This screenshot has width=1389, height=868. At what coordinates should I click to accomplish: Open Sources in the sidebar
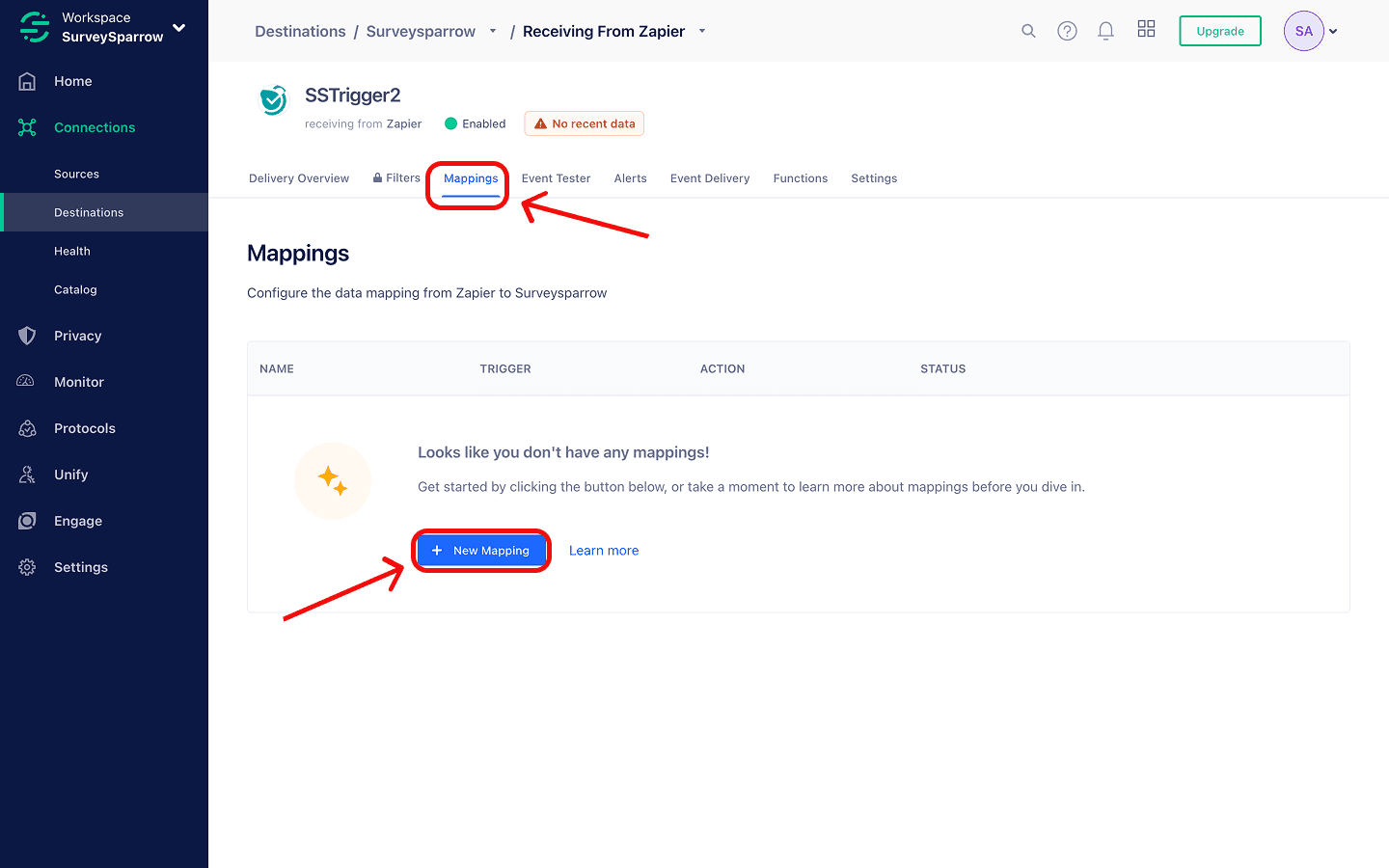77,174
